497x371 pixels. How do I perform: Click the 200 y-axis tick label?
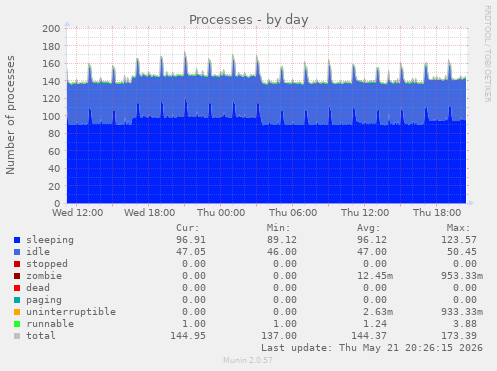(x=51, y=29)
